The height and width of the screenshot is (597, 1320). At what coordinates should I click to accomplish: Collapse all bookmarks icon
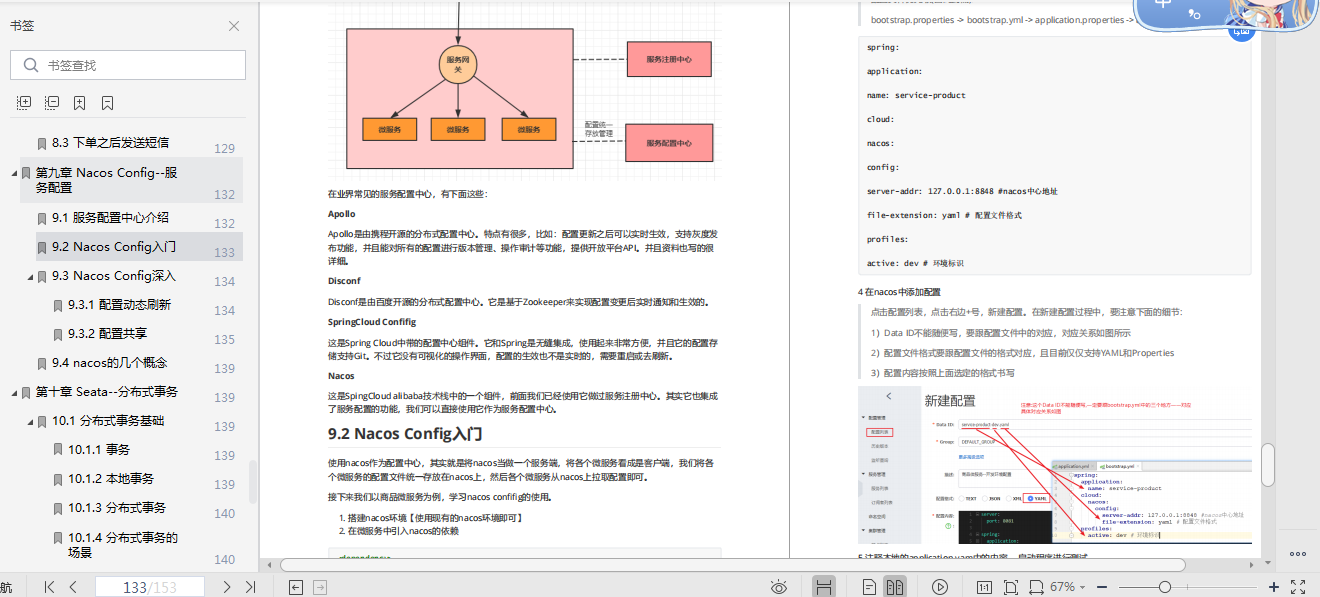point(52,103)
